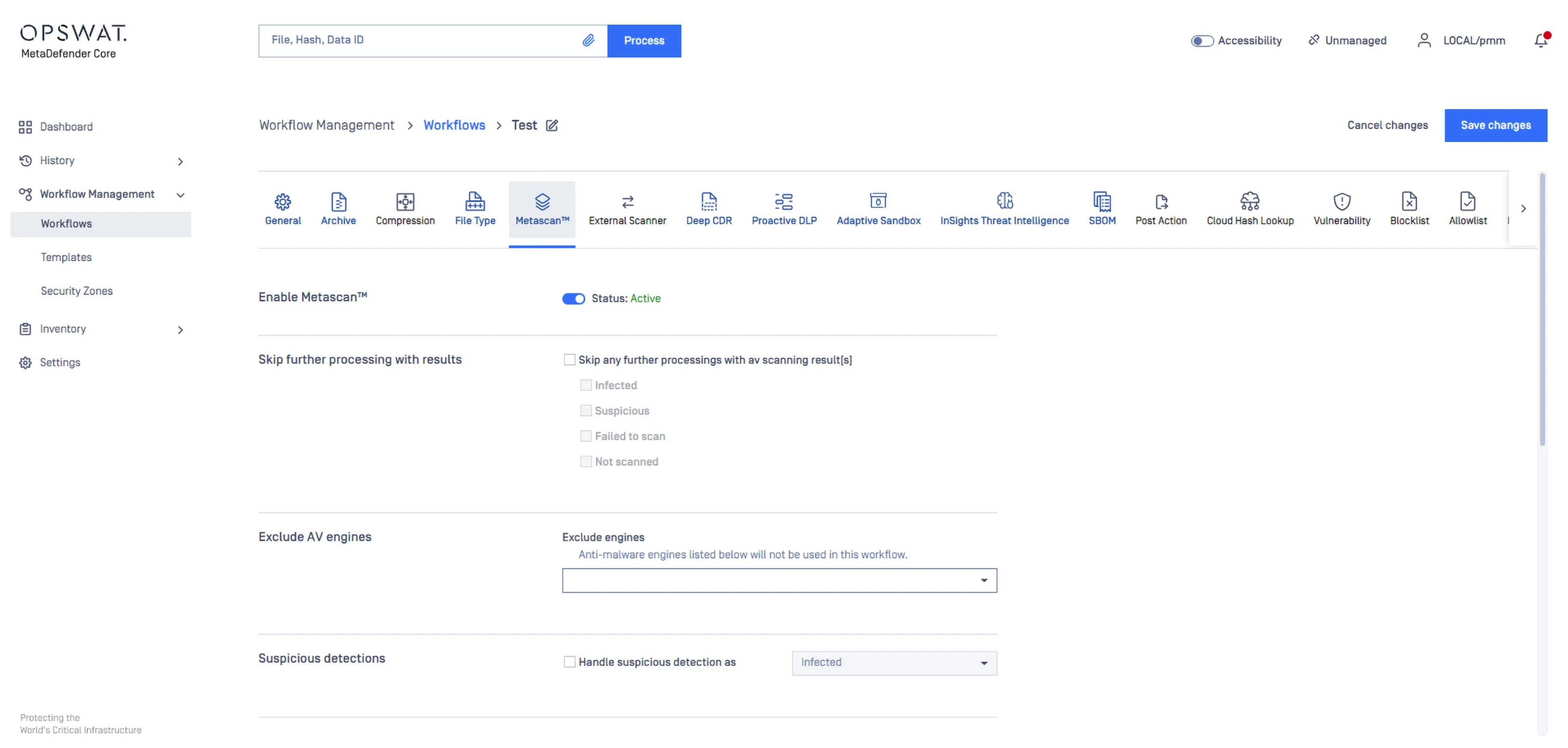Check Skip any further processings checkbox
This screenshot has height=748, width=1568.
[569, 360]
